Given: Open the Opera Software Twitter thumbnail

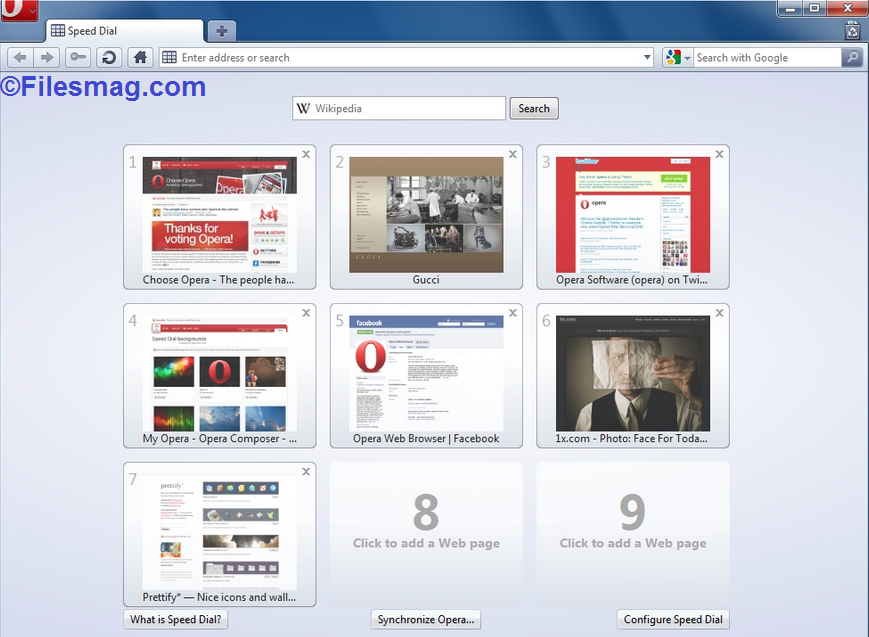Looking at the screenshot, I should coord(633,215).
